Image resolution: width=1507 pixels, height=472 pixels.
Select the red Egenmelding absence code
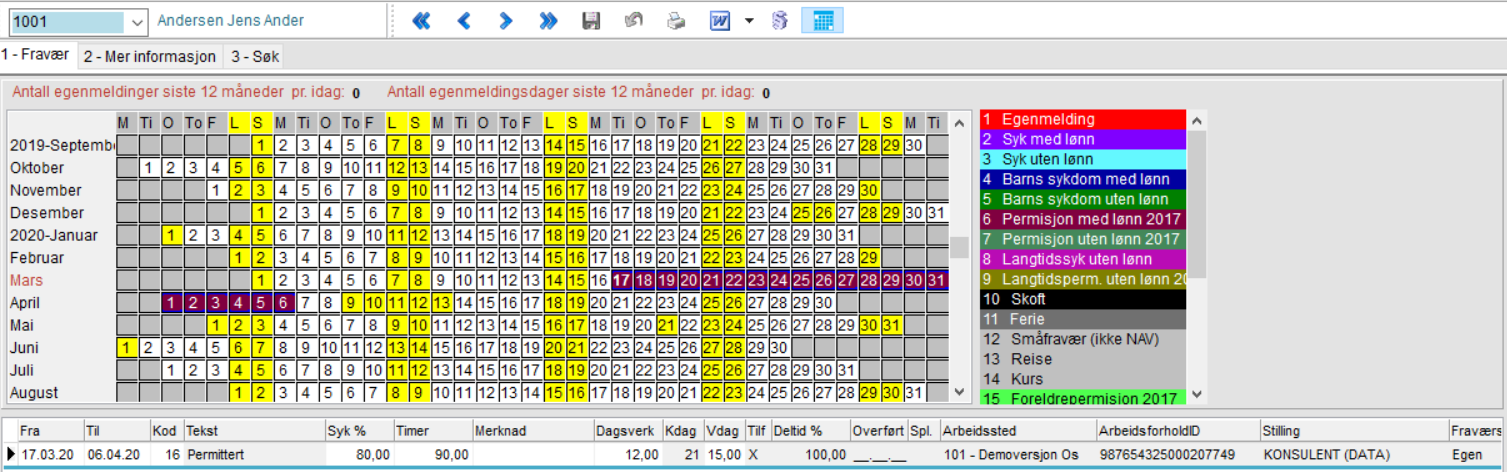1082,120
